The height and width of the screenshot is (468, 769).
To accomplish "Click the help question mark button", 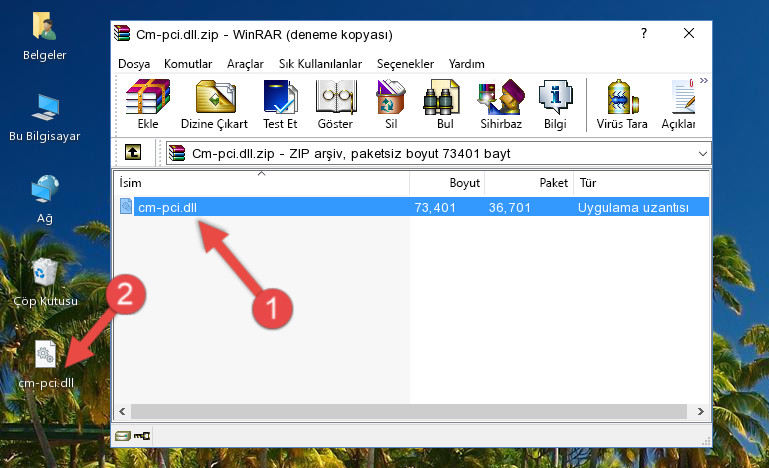I will pos(643,33).
